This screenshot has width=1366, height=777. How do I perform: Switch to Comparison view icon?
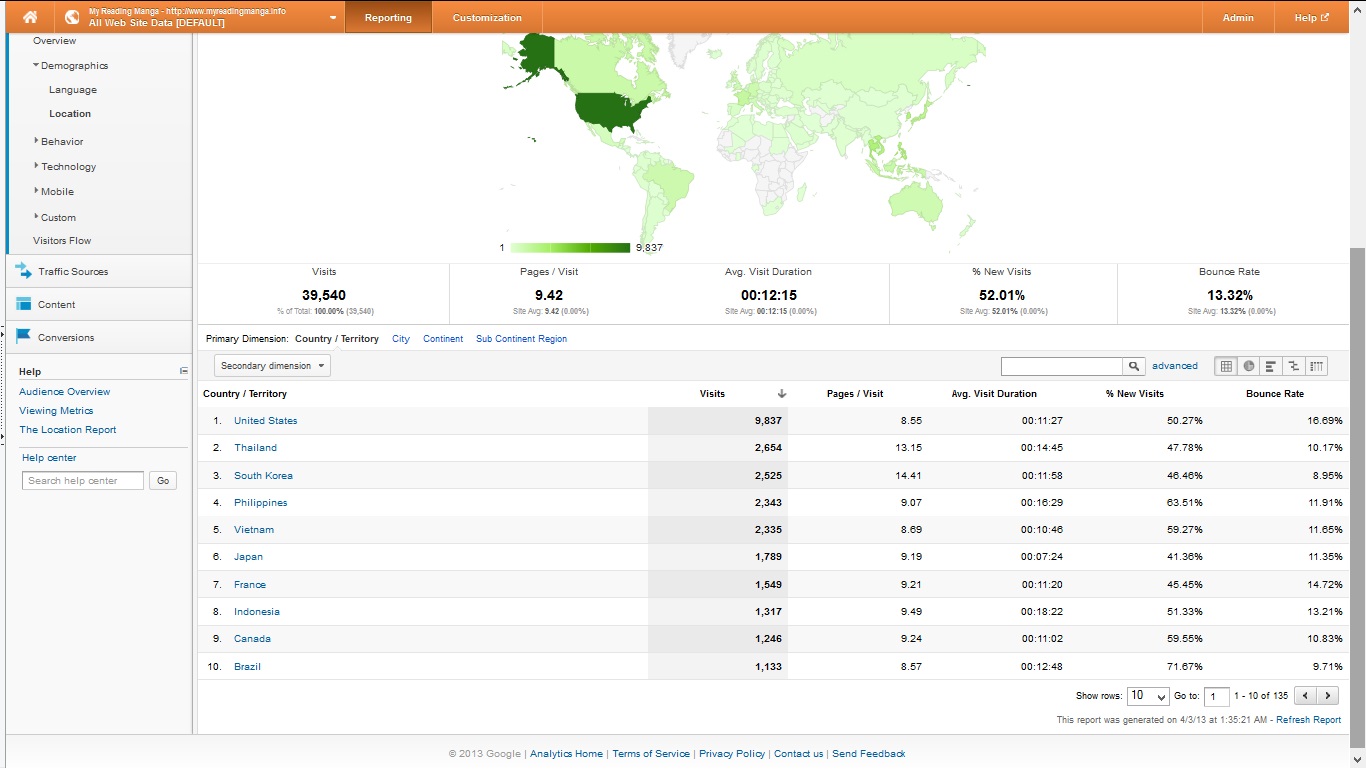point(1294,366)
